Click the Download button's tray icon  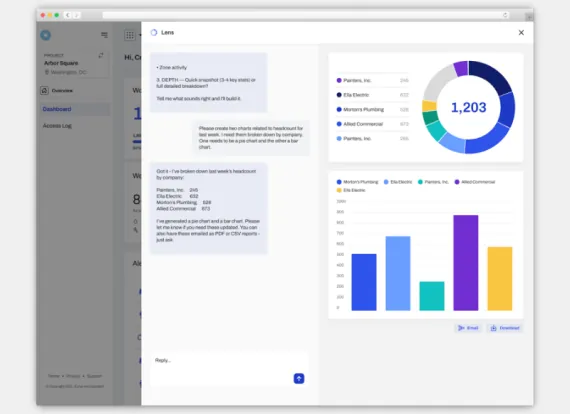pyautogui.click(x=493, y=328)
